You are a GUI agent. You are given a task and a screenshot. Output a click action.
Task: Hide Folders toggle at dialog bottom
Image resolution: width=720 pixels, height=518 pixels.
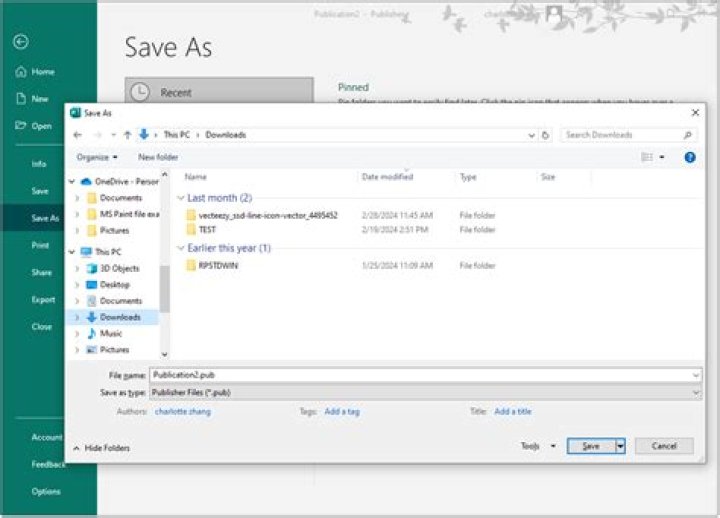coord(101,448)
